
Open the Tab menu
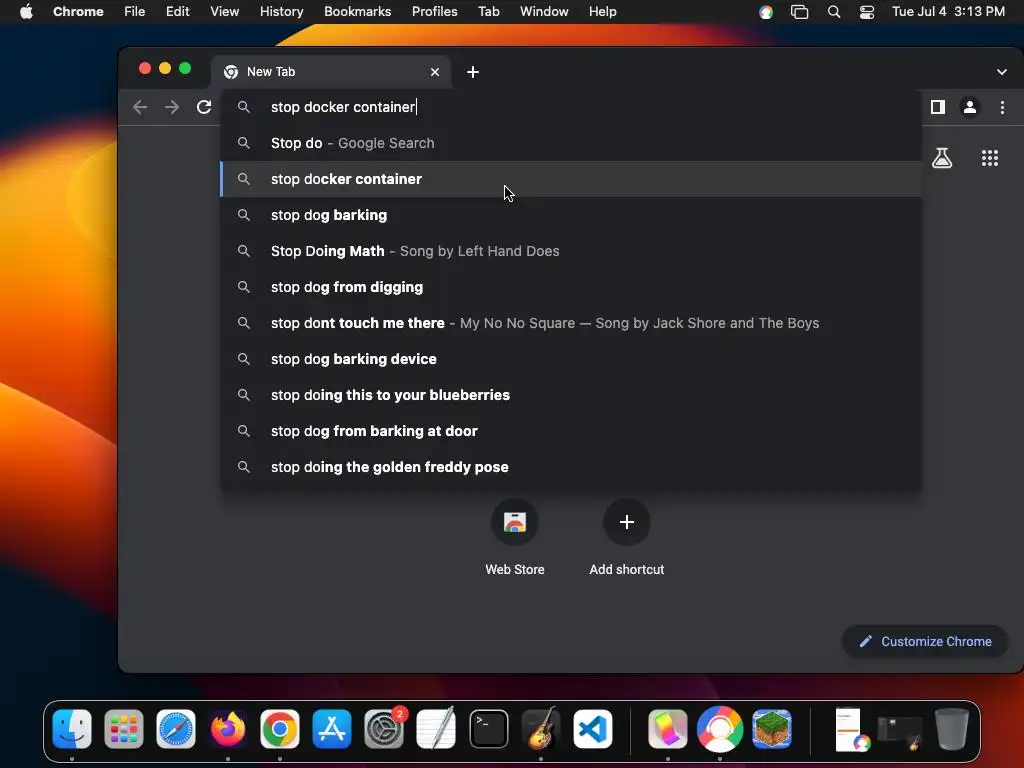(488, 12)
